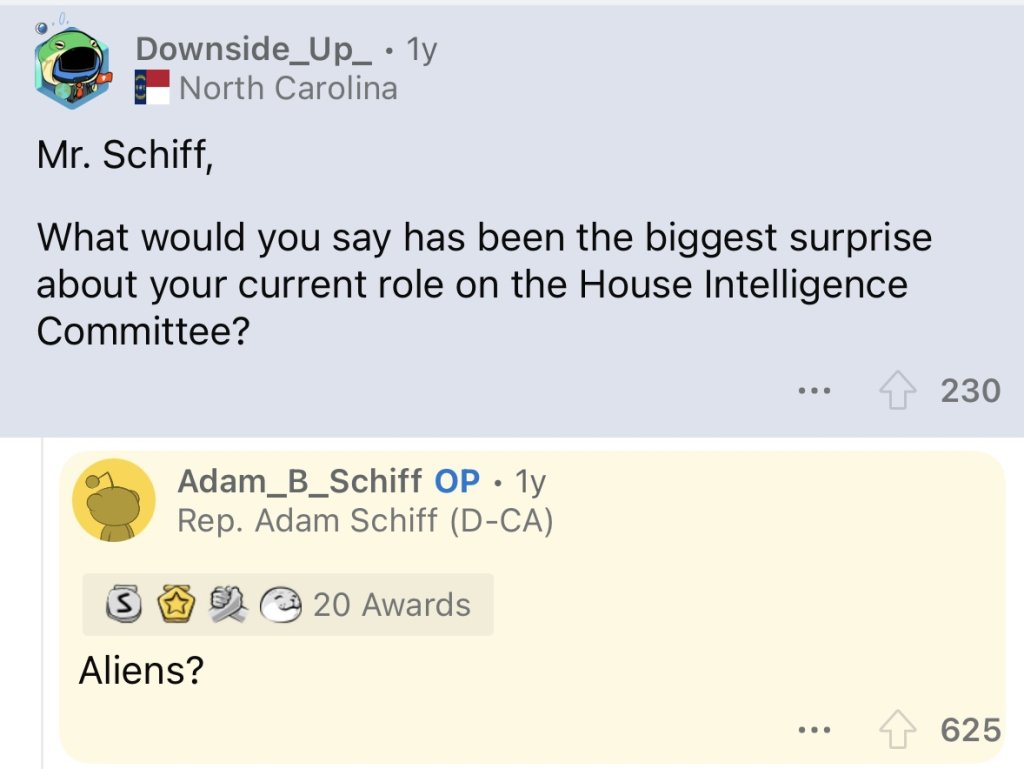
Task: Click the North Carolina flag flair icon
Action: [x=153, y=88]
